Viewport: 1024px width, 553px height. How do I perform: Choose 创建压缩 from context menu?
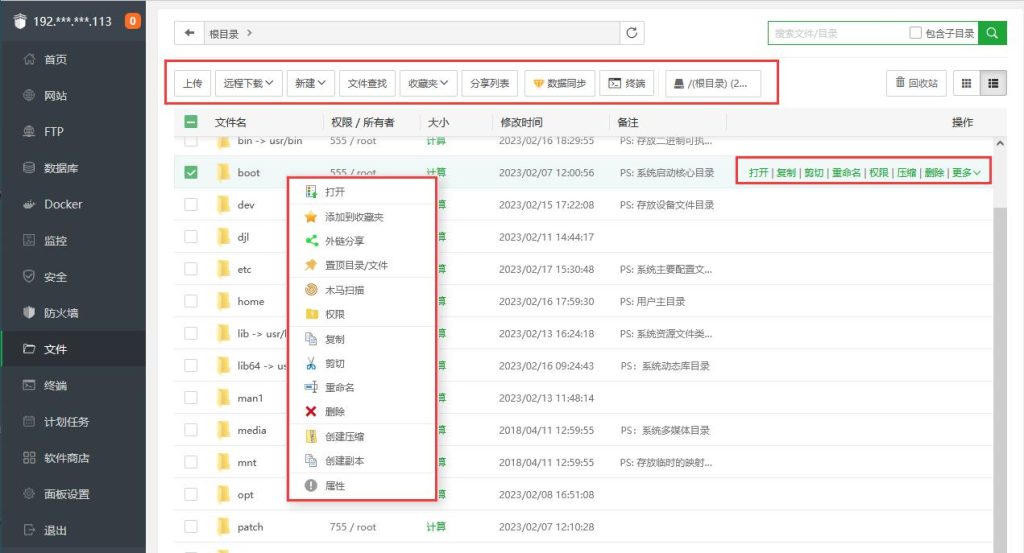pyautogui.click(x=362, y=436)
